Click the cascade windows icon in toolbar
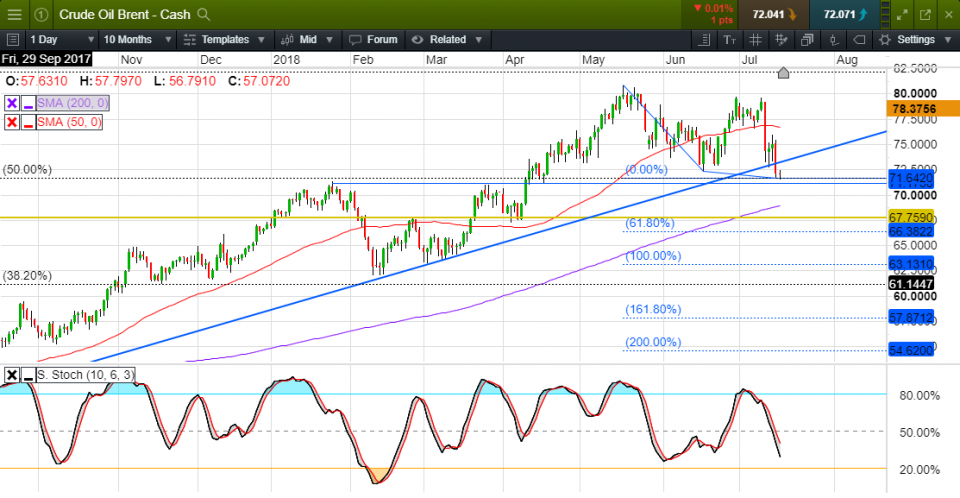The height and width of the screenshot is (498, 960). point(807,39)
